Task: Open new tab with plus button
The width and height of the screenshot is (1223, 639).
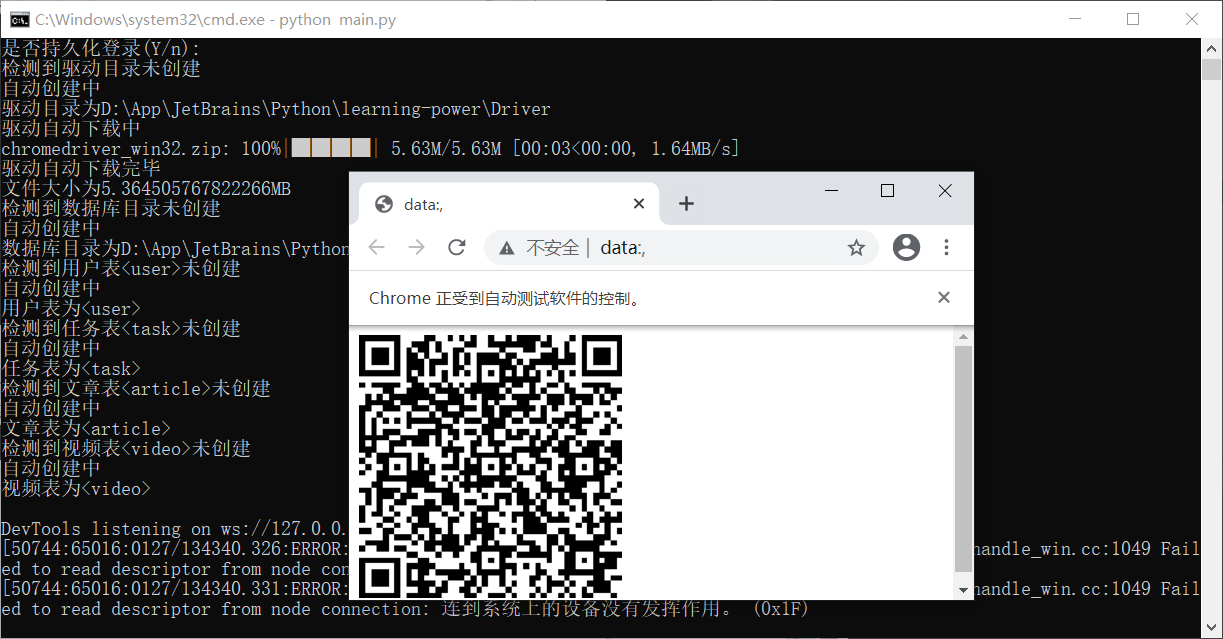Action: (x=686, y=203)
